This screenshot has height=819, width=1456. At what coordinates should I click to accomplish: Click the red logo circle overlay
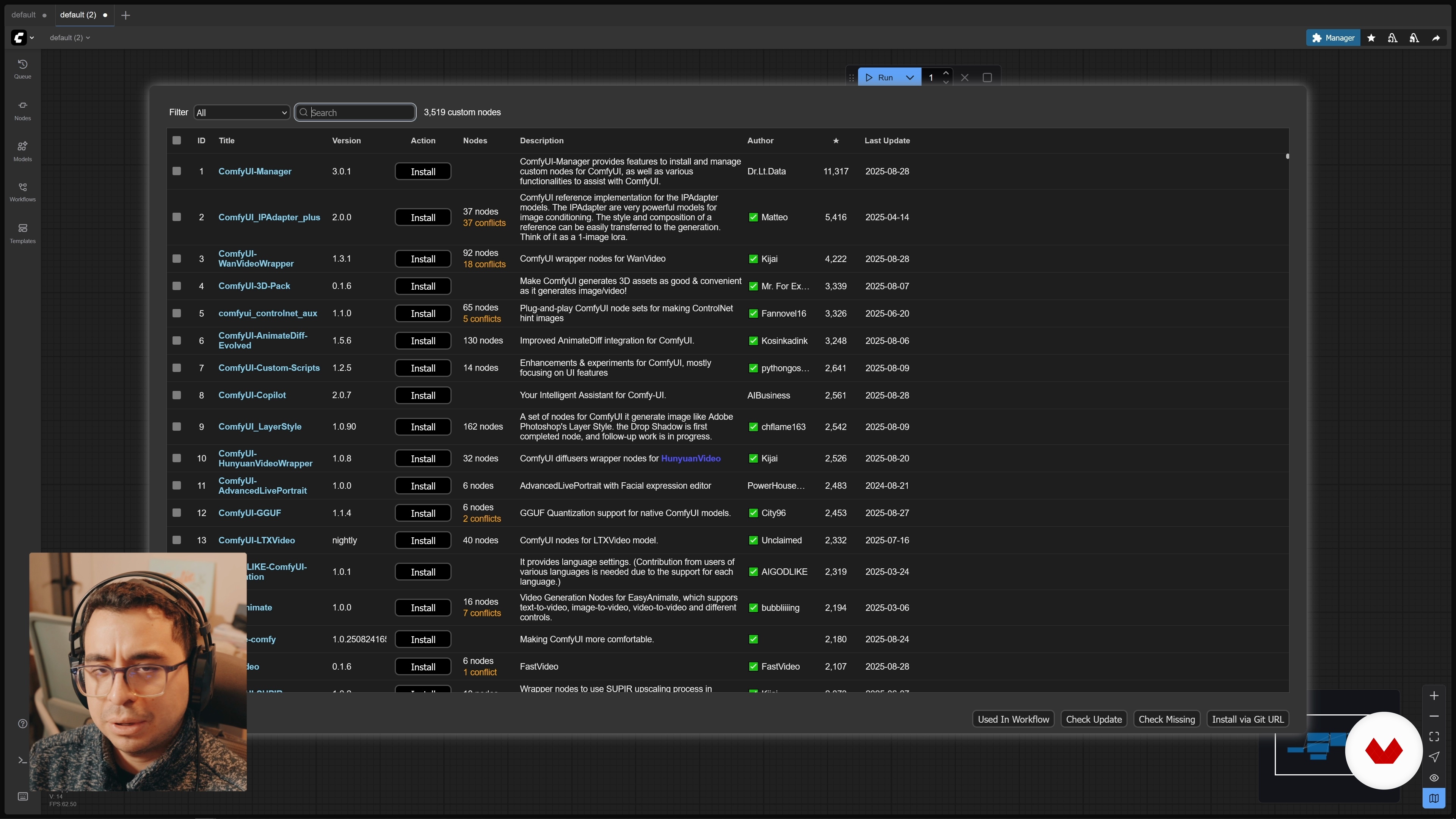[1384, 751]
